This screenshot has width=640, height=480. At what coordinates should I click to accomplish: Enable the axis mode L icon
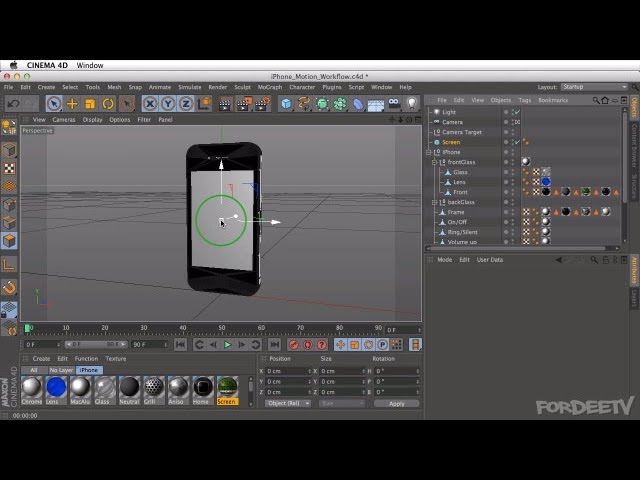point(9,264)
